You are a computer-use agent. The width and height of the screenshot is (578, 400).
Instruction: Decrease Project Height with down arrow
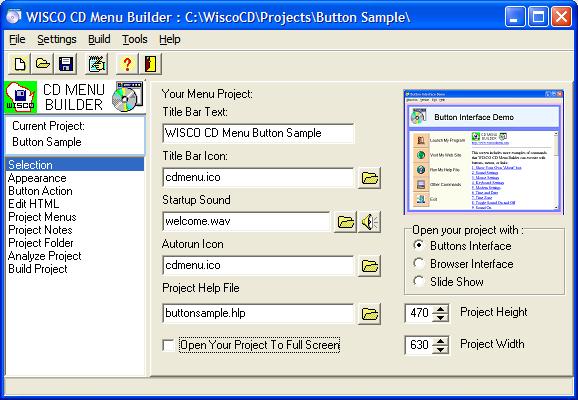coord(440,317)
